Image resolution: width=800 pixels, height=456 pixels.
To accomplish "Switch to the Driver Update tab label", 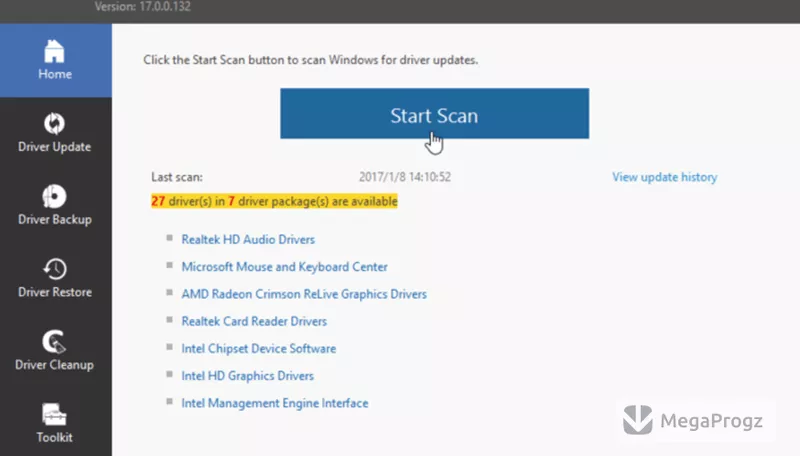I will coord(55,147).
